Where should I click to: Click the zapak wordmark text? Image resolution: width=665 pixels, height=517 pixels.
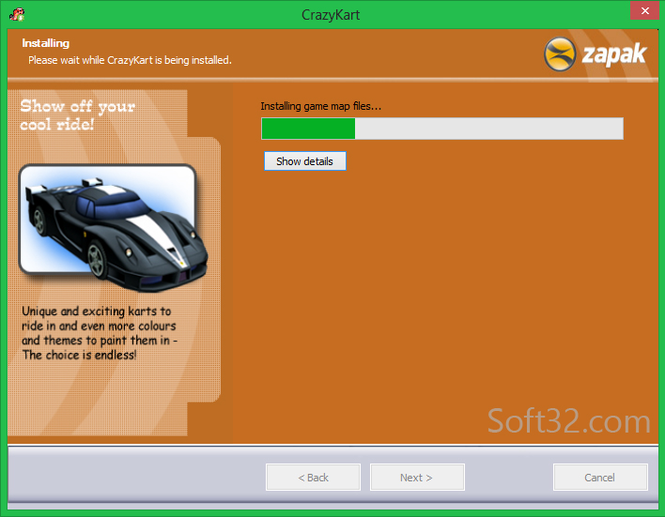613,56
